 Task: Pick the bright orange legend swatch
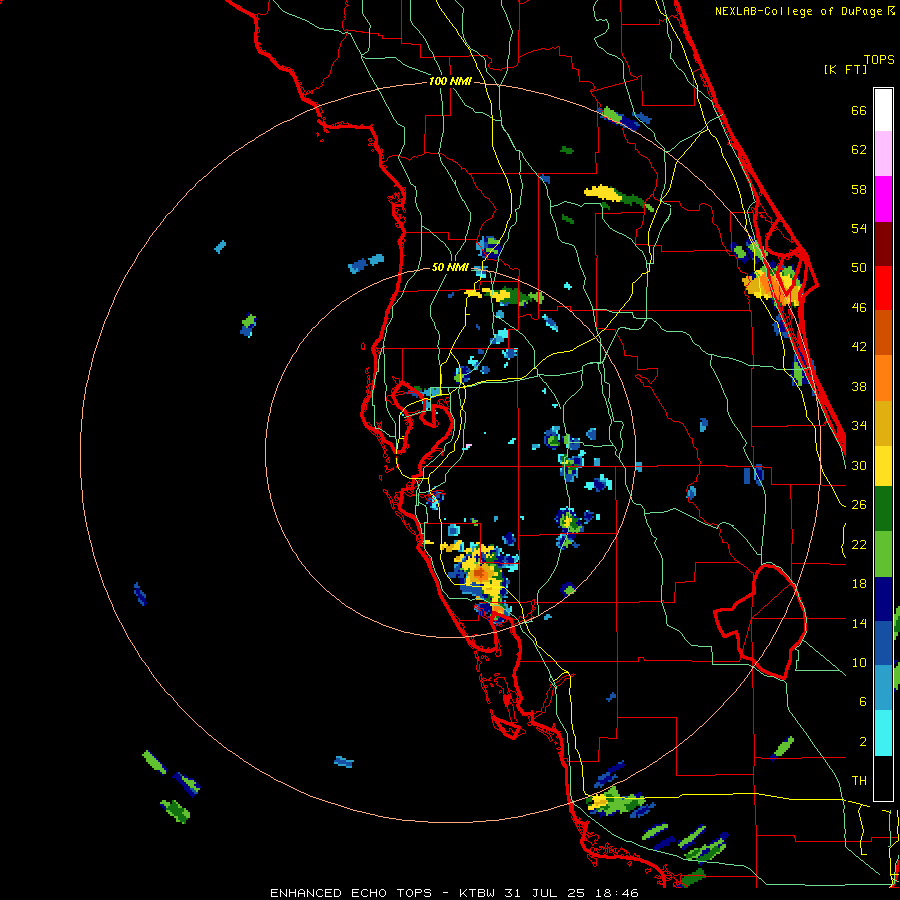coord(883,377)
